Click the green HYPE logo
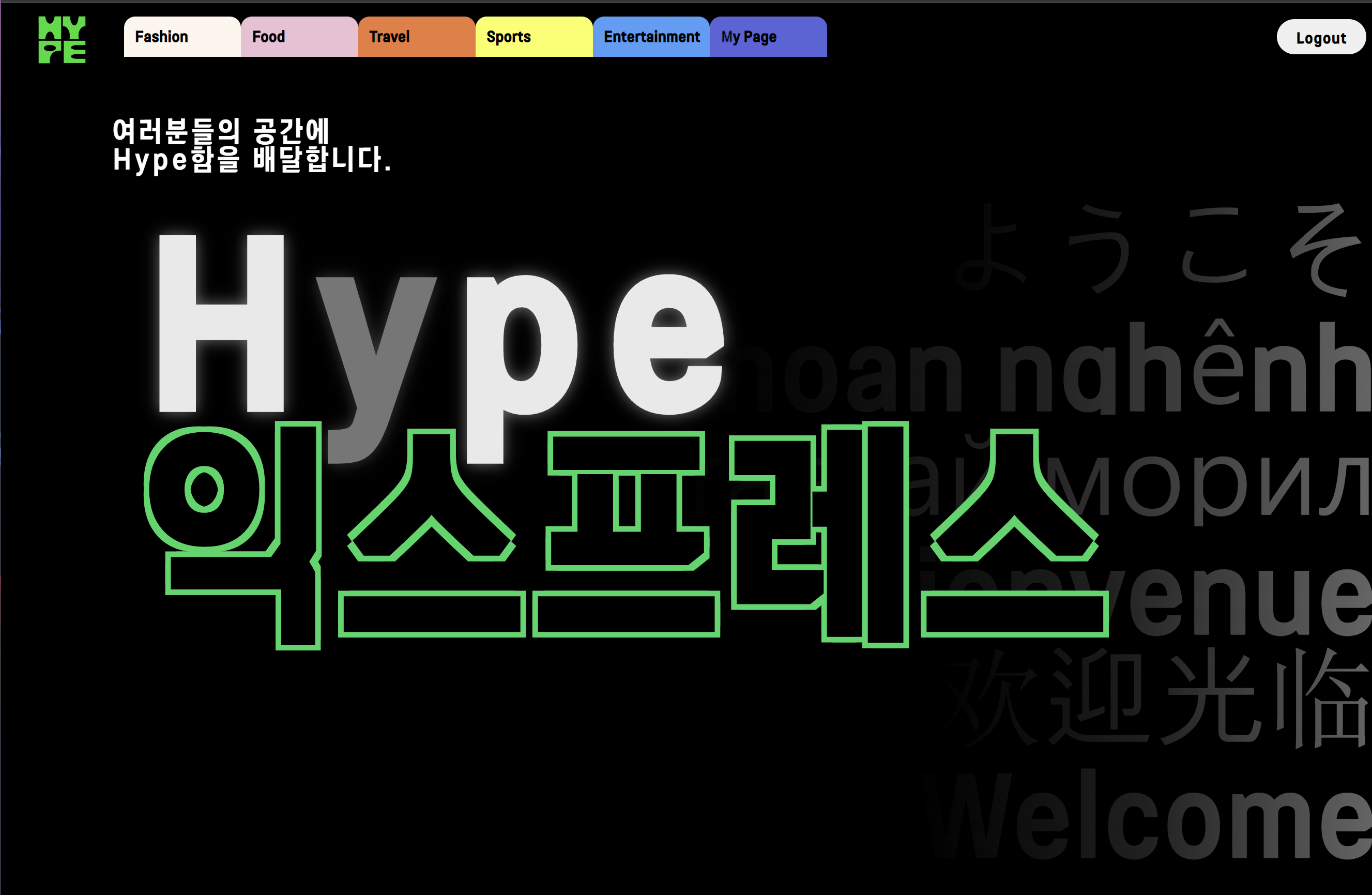The height and width of the screenshot is (895, 1372). 62,39
